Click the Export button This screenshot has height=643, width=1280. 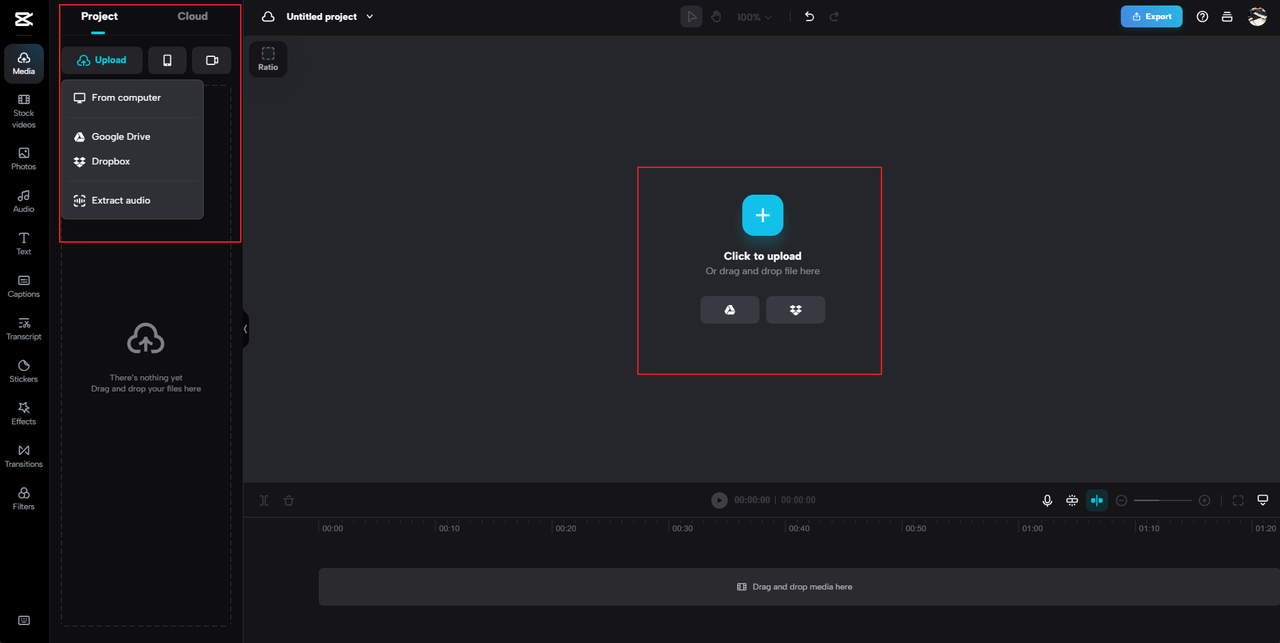tap(1151, 17)
